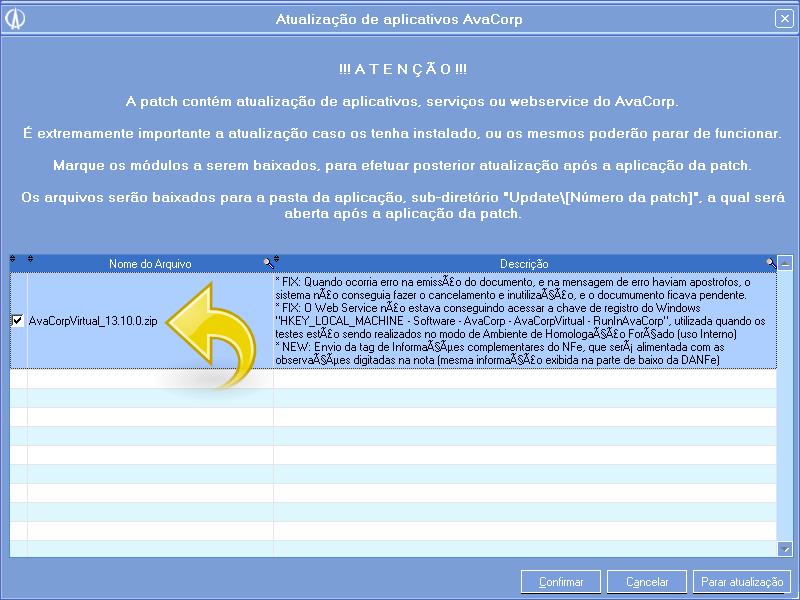The height and width of the screenshot is (600, 800).
Task: Sort by Nome do Arquivo column header
Action: 150,264
